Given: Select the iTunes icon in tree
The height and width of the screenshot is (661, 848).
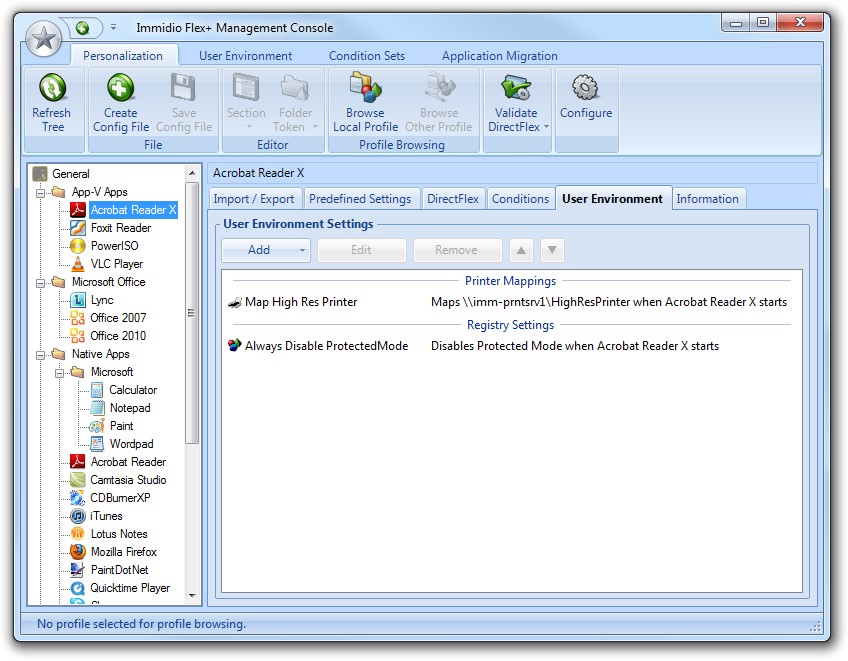Looking at the screenshot, I should [x=78, y=516].
